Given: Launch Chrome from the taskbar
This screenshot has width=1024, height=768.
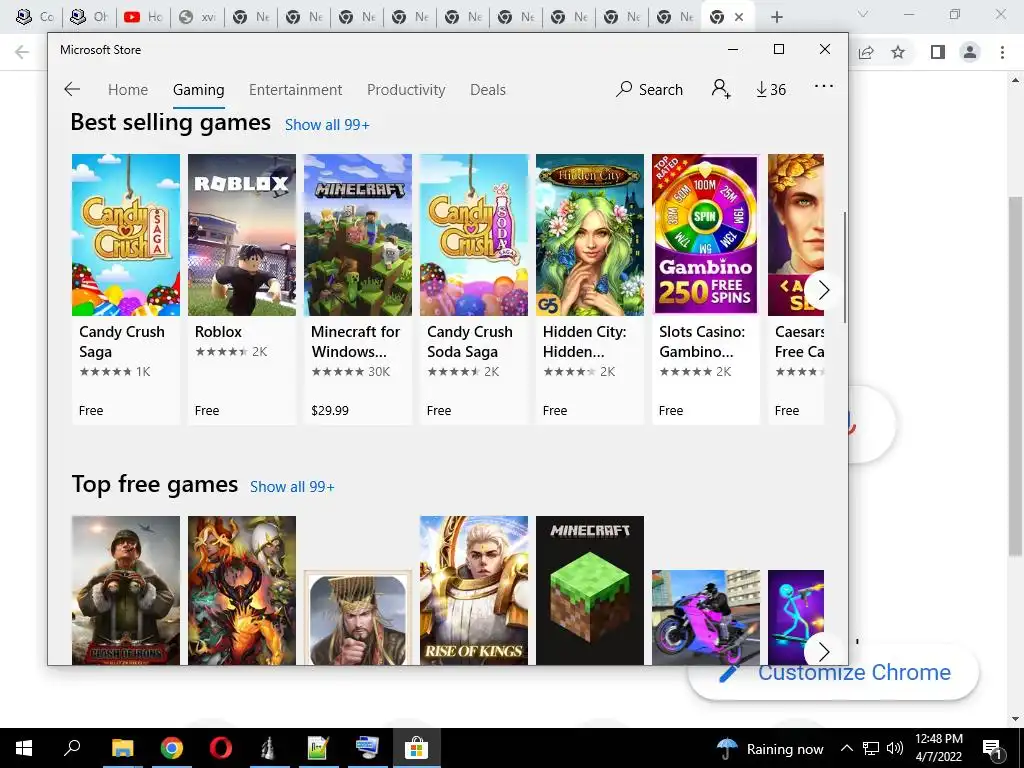Looking at the screenshot, I should 172,748.
